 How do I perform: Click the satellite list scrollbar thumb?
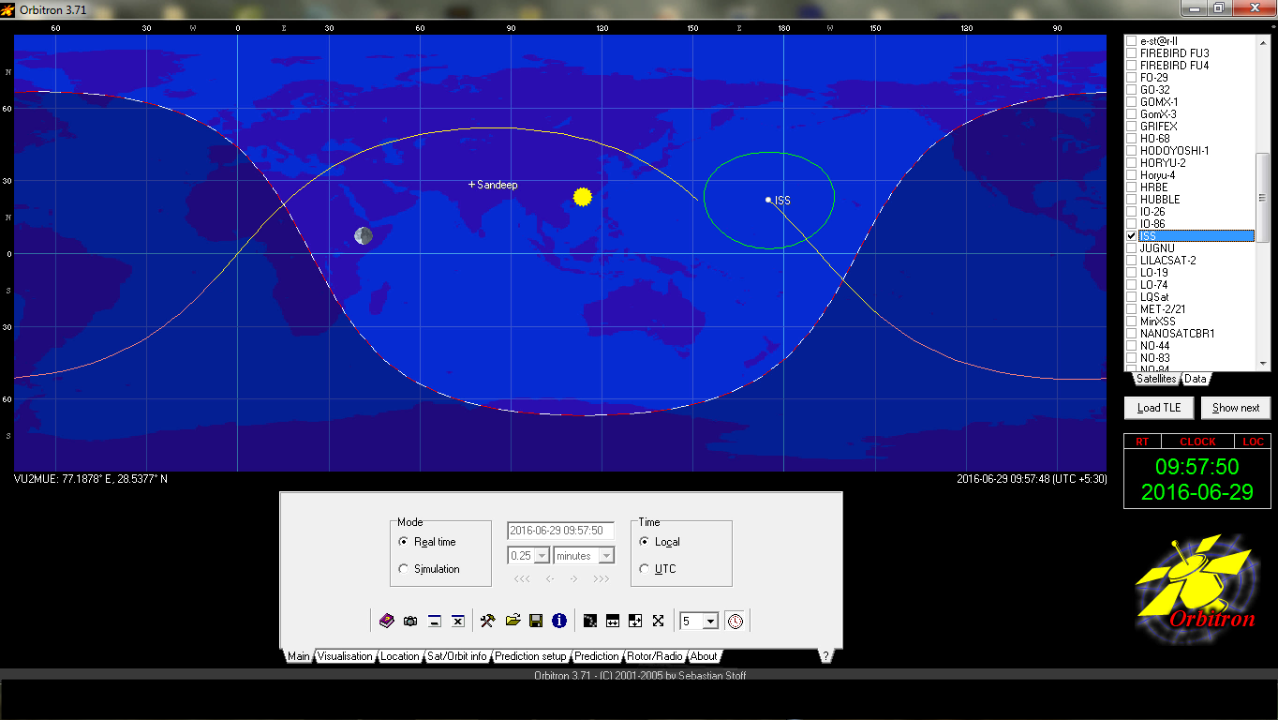1263,197
